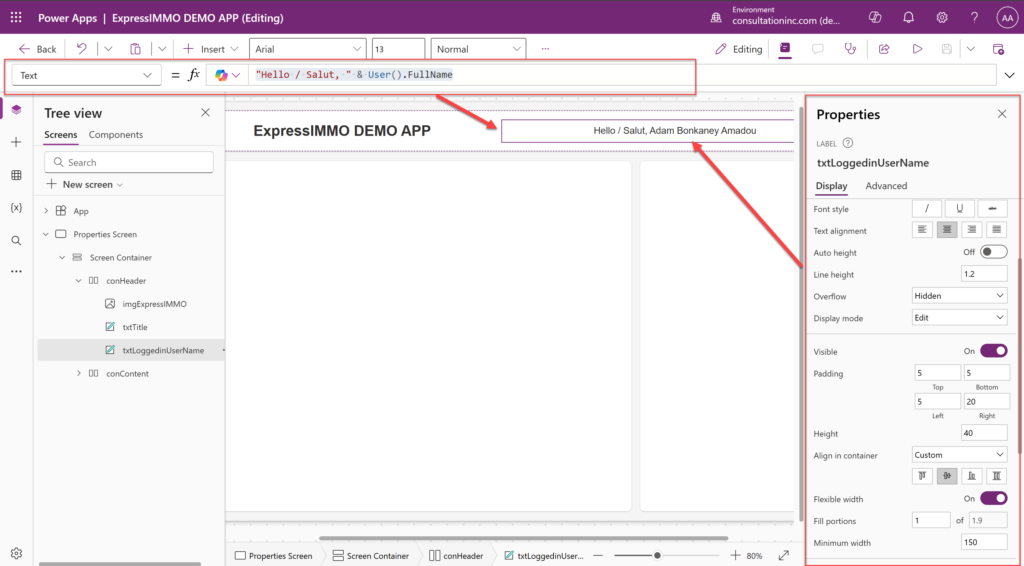Open the Data table icon in sidebar
Image resolution: width=1024 pixels, height=566 pixels.
pos(16,175)
